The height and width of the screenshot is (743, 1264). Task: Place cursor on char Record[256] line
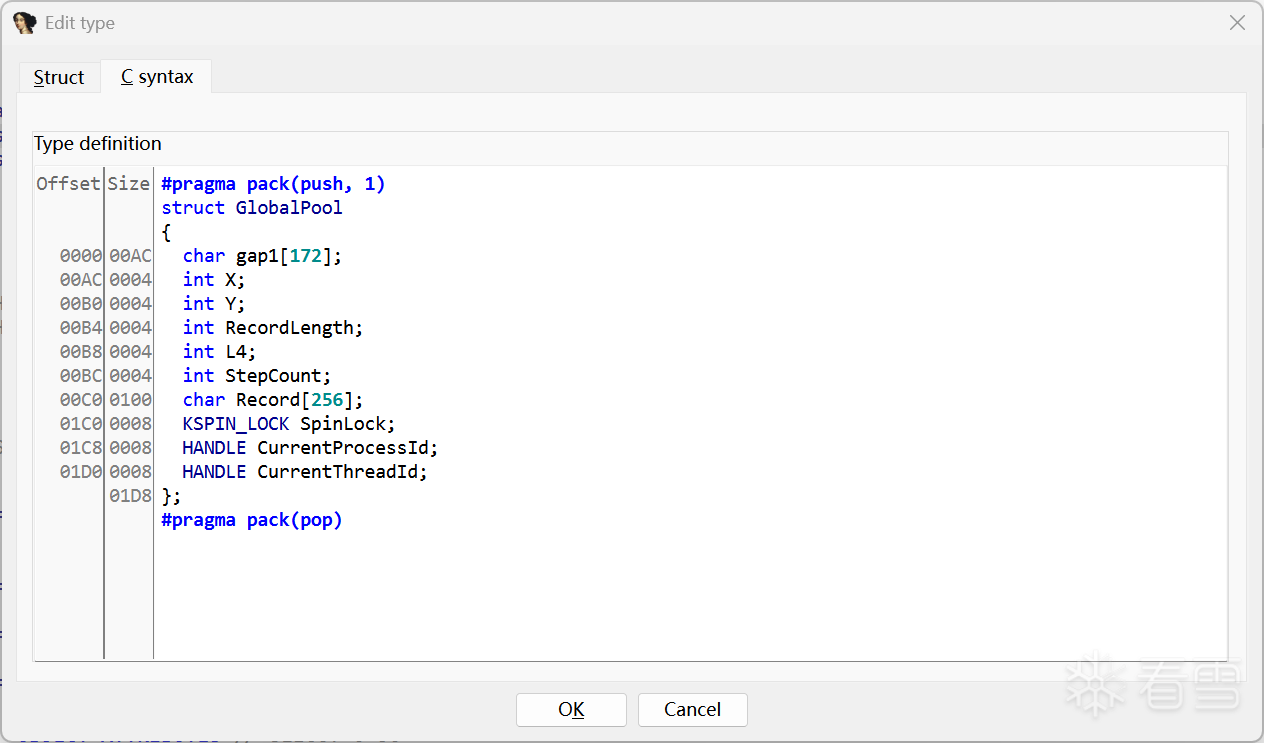coord(273,400)
